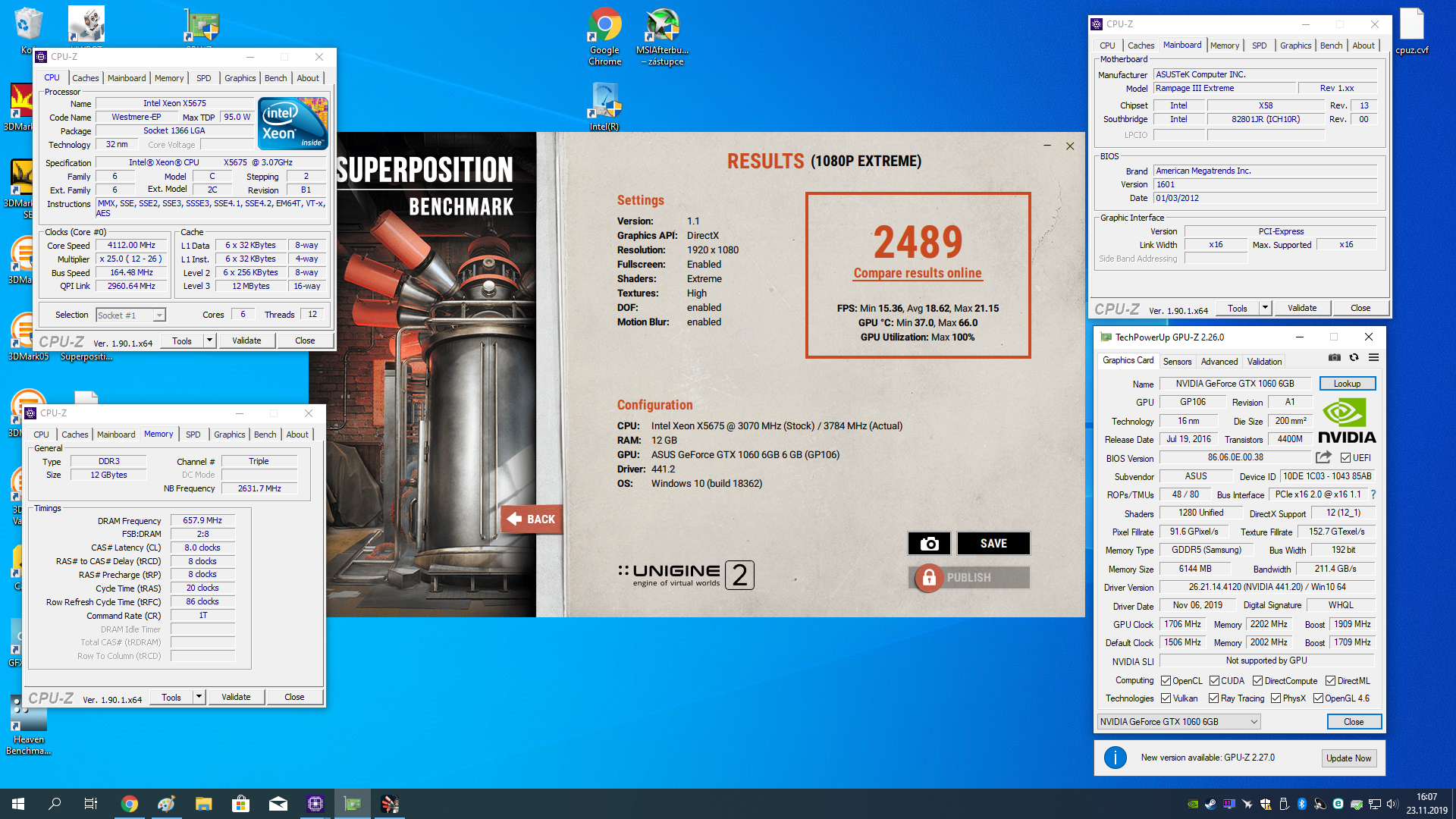Open cpuz.cvf desktop file
The height and width of the screenshot is (819, 1456).
click(x=1411, y=32)
